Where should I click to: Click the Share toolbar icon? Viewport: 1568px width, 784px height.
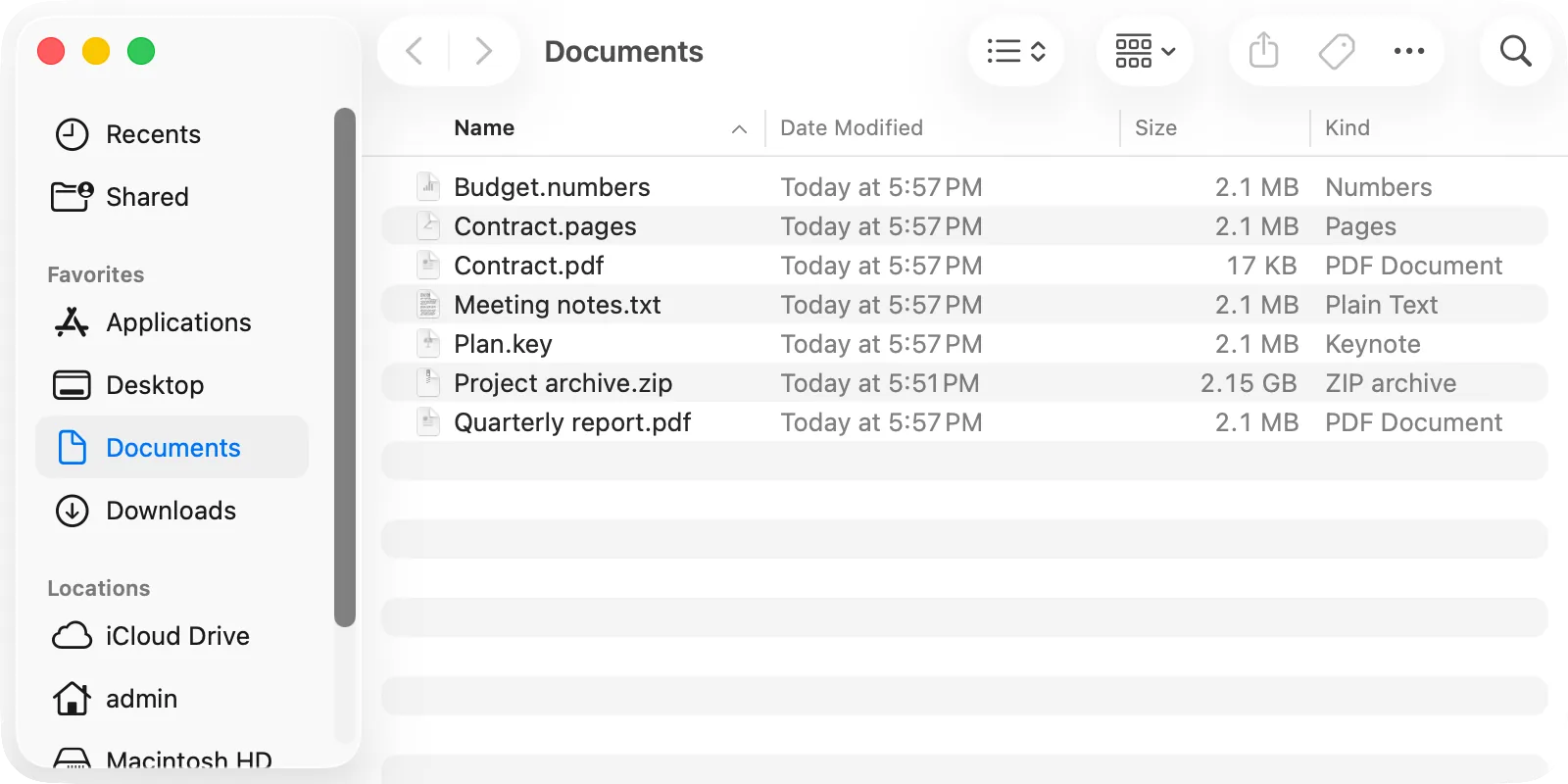pos(1264,51)
